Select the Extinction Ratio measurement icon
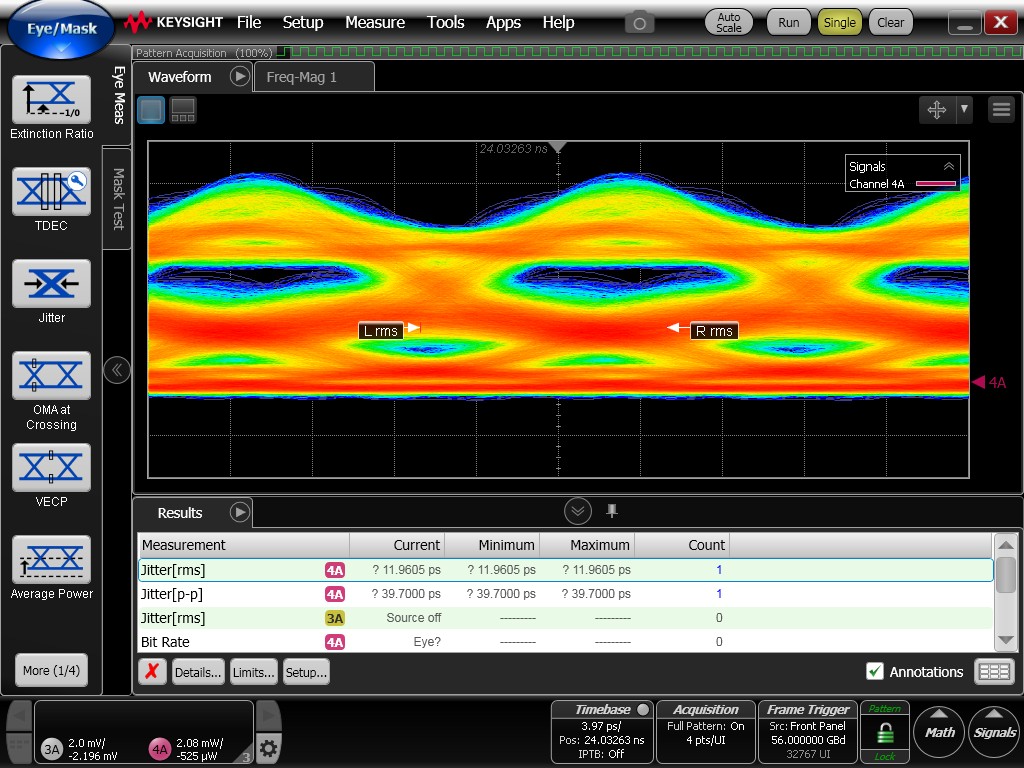The image size is (1024, 768). click(x=51, y=100)
